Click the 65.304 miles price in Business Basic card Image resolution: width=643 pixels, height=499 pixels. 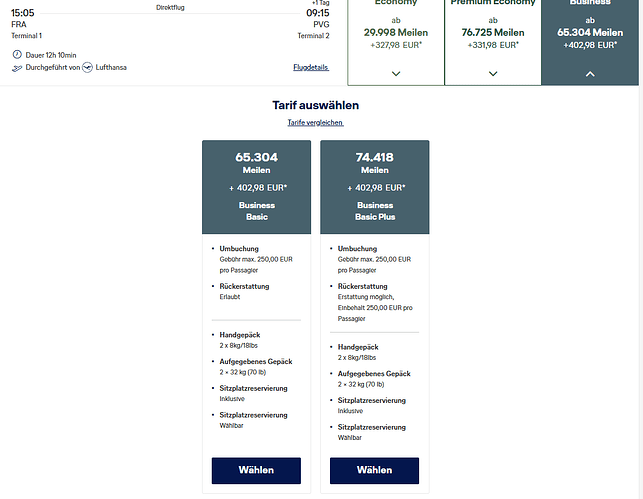(257, 157)
